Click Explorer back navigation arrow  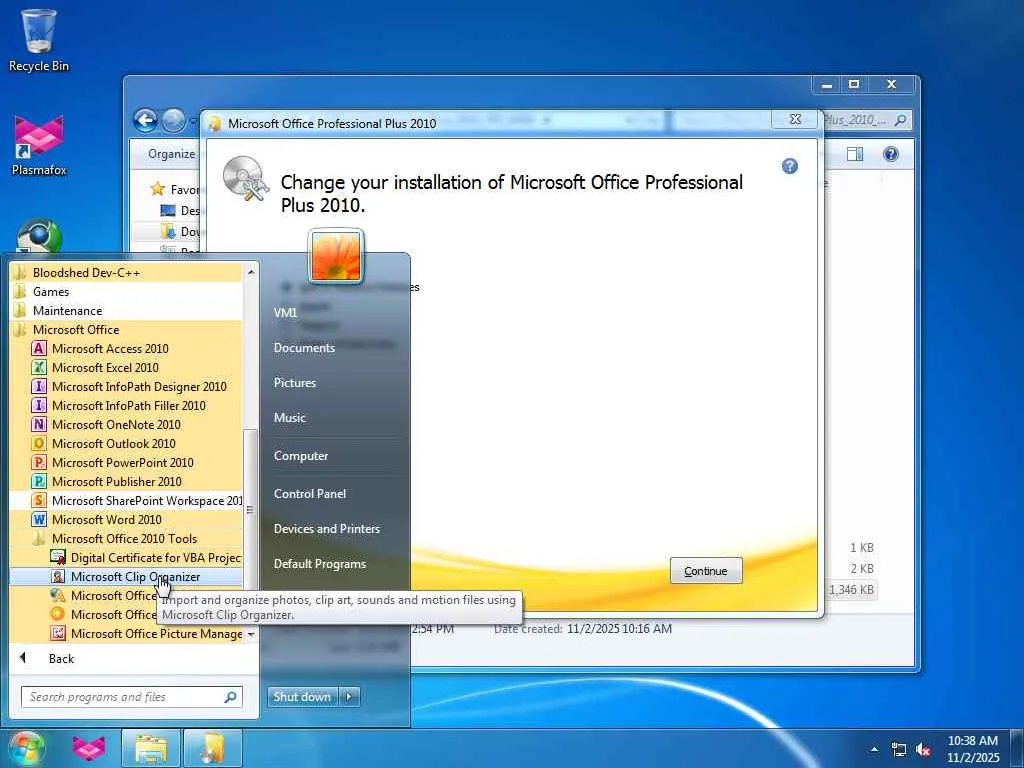[x=145, y=120]
